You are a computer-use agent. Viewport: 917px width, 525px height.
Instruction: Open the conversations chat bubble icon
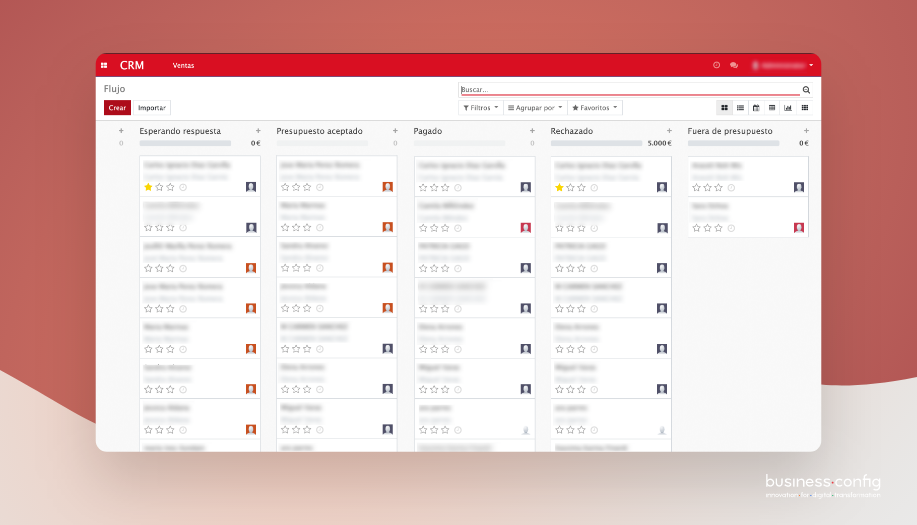[x=734, y=65]
